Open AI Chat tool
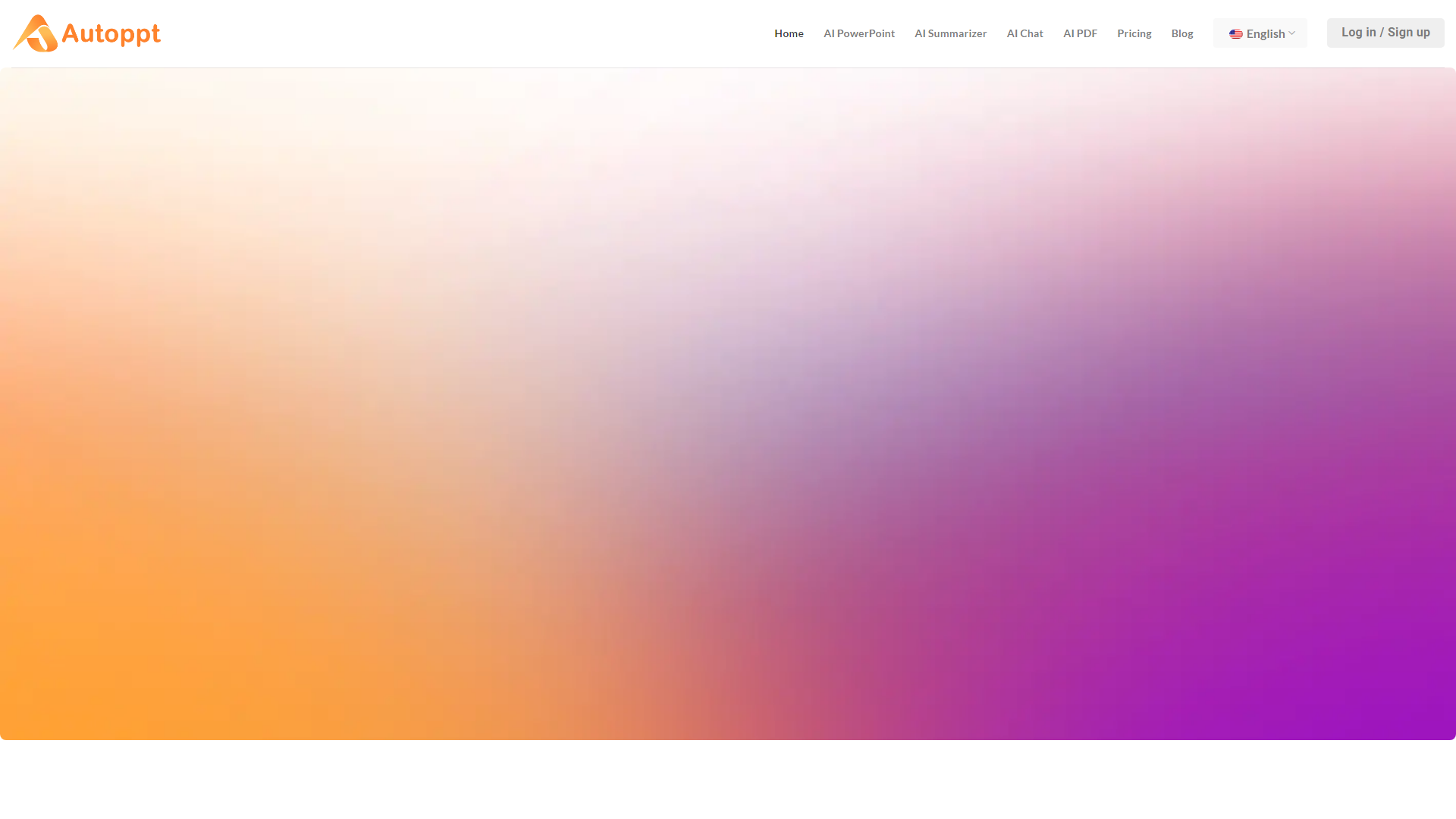 click(x=1025, y=33)
